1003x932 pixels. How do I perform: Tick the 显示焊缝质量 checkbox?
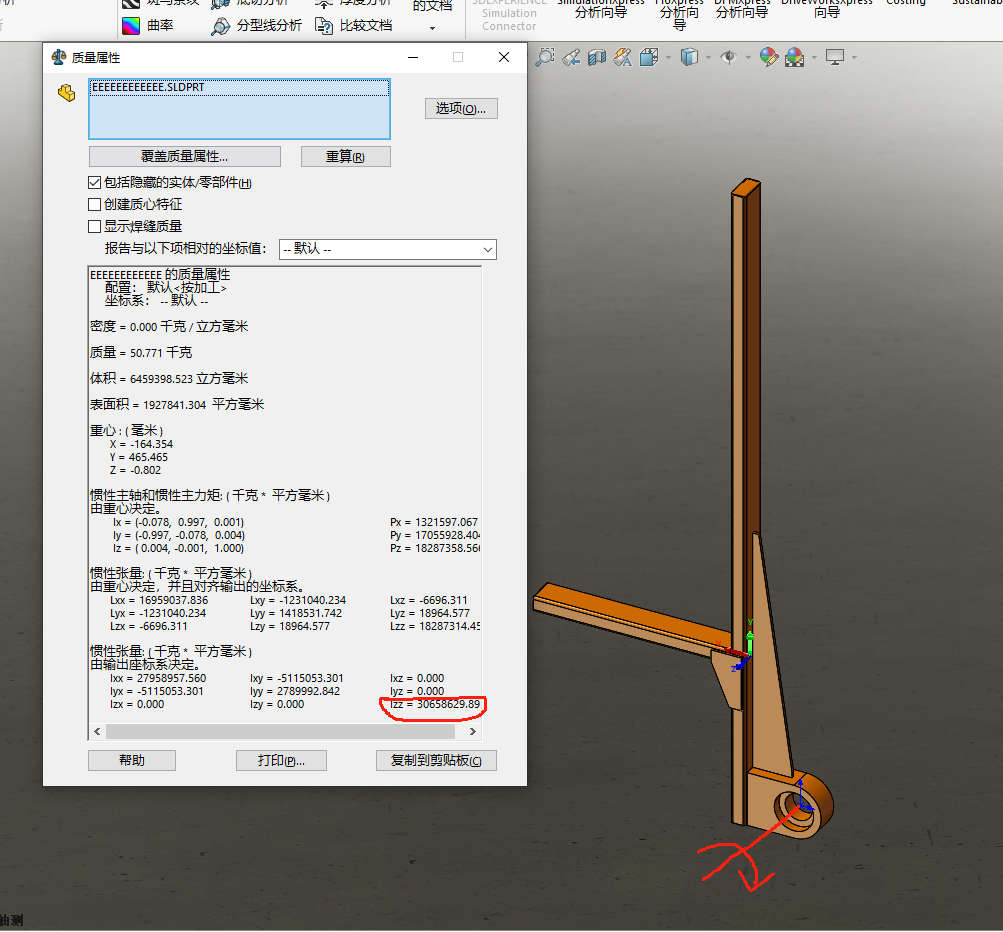(x=95, y=226)
